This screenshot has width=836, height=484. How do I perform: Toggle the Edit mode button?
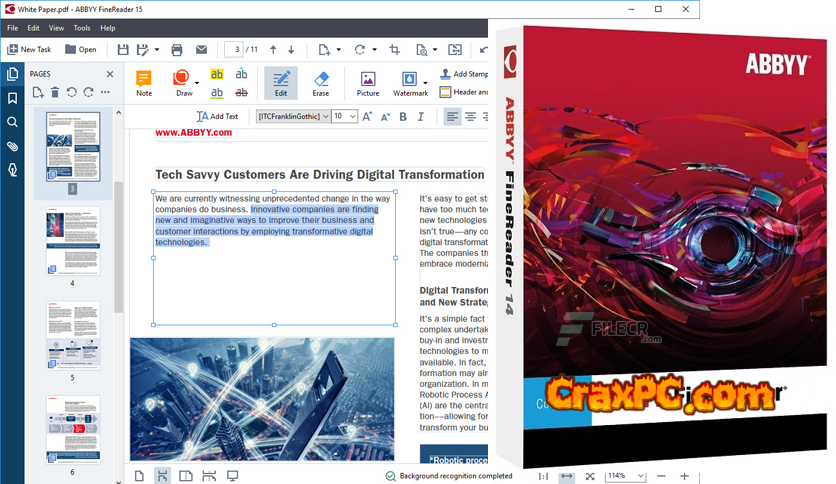point(280,83)
